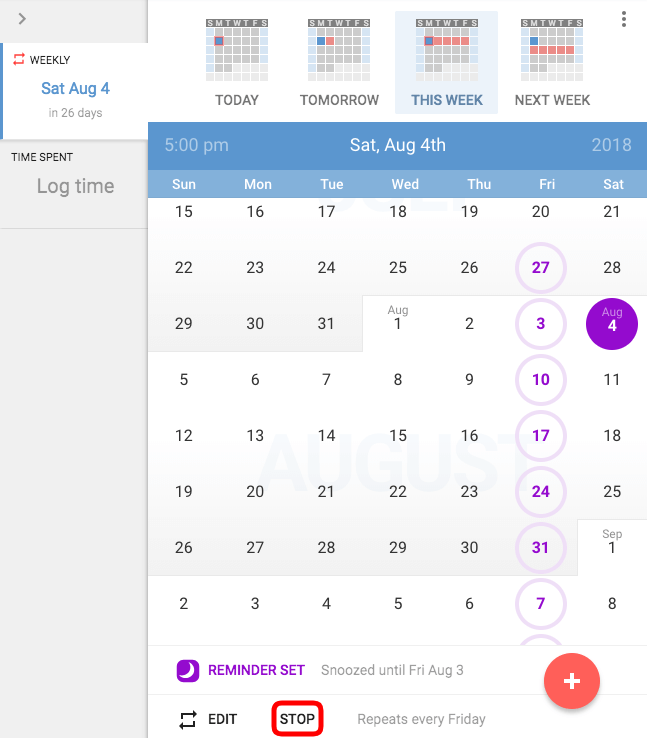Choose the NEXT WEEK shortcut label
Image resolution: width=647 pixels, height=738 pixels.
552,100
